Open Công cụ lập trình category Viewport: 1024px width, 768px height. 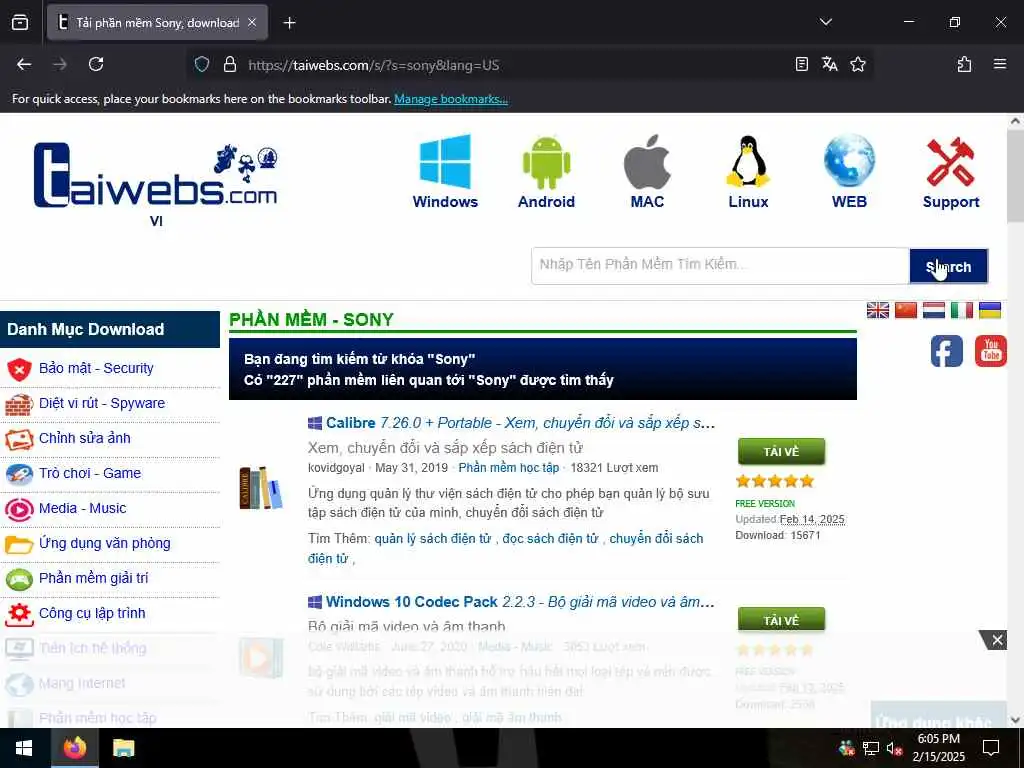pyautogui.click(x=92, y=613)
